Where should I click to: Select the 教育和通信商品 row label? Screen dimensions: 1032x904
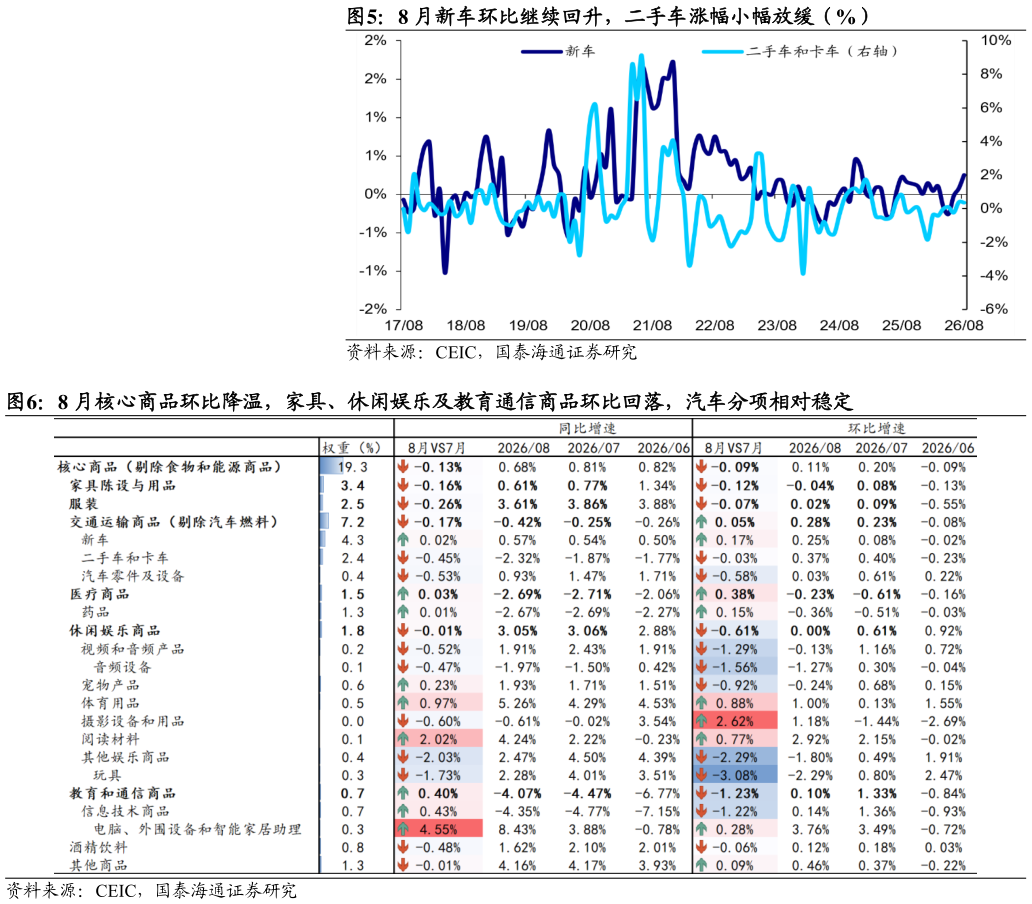point(123,793)
